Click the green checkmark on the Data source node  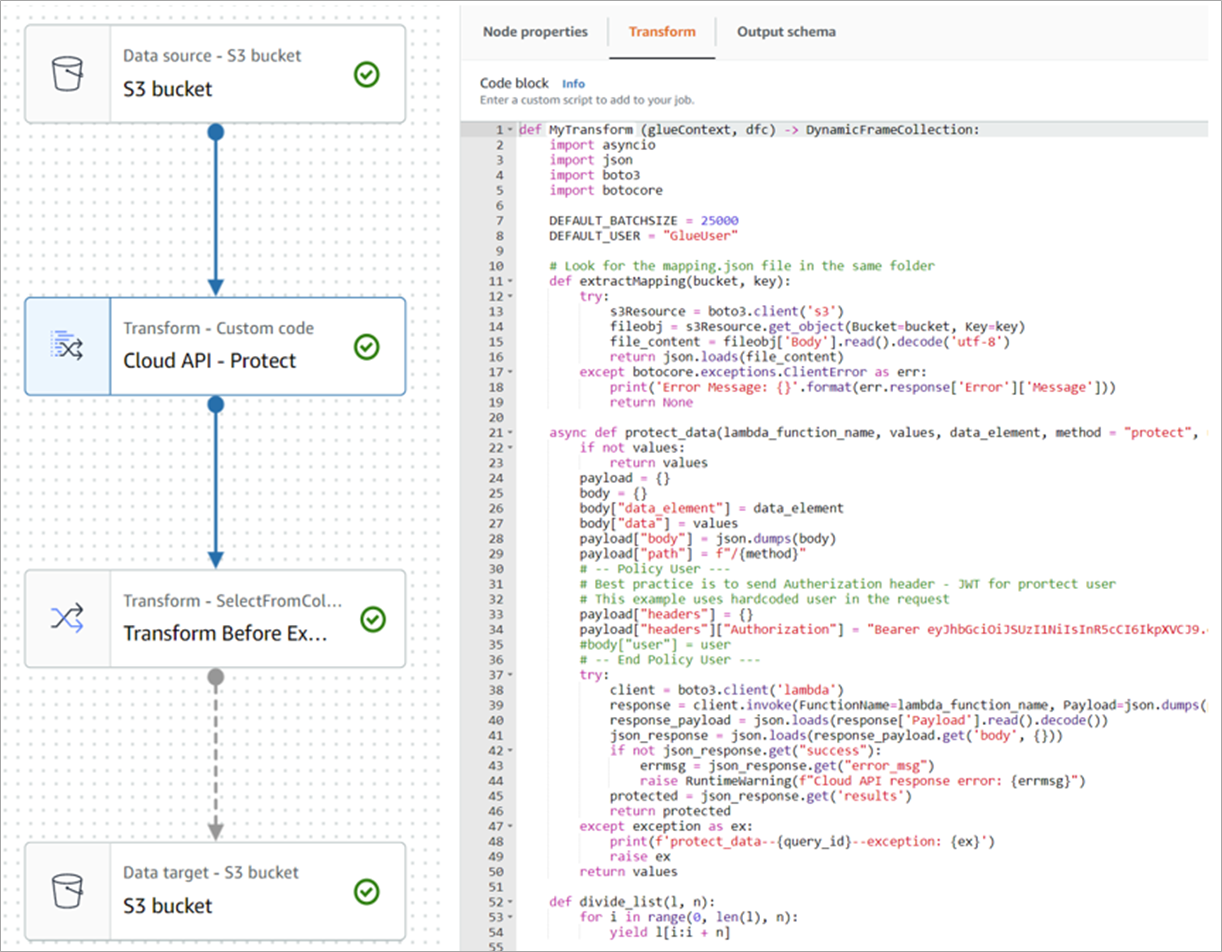tap(367, 75)
